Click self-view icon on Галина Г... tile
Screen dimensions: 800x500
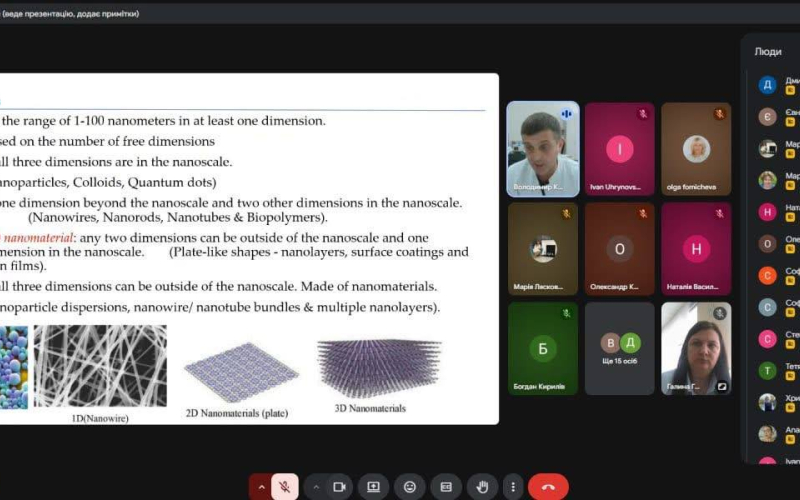point(722,387)
